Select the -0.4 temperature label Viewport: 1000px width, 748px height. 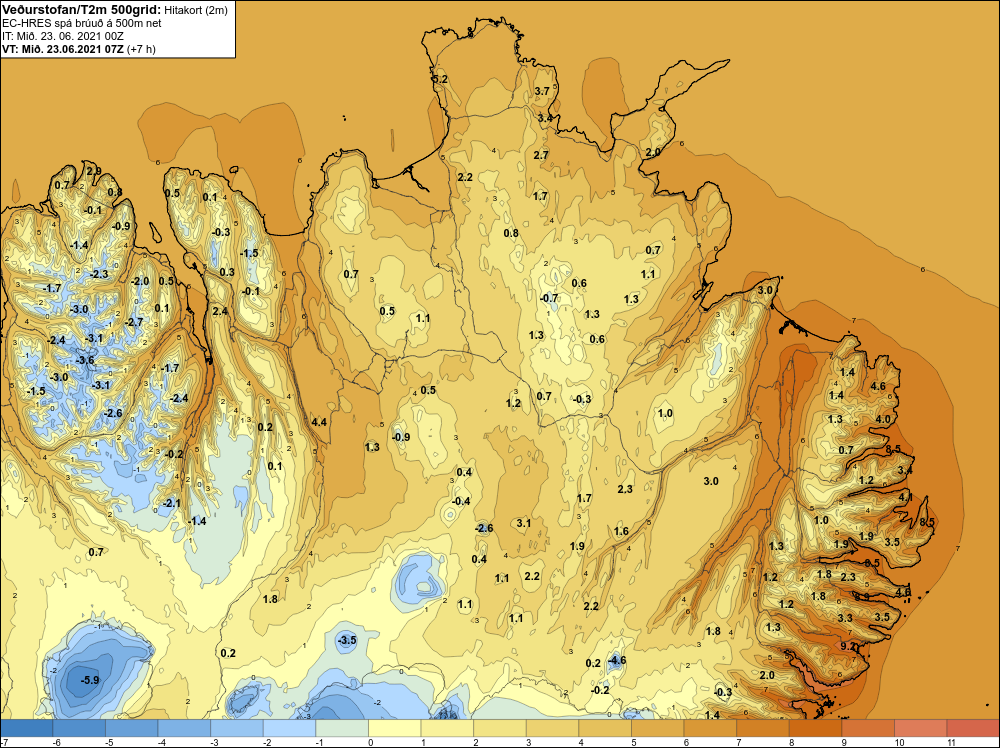[x=461, y=501]
